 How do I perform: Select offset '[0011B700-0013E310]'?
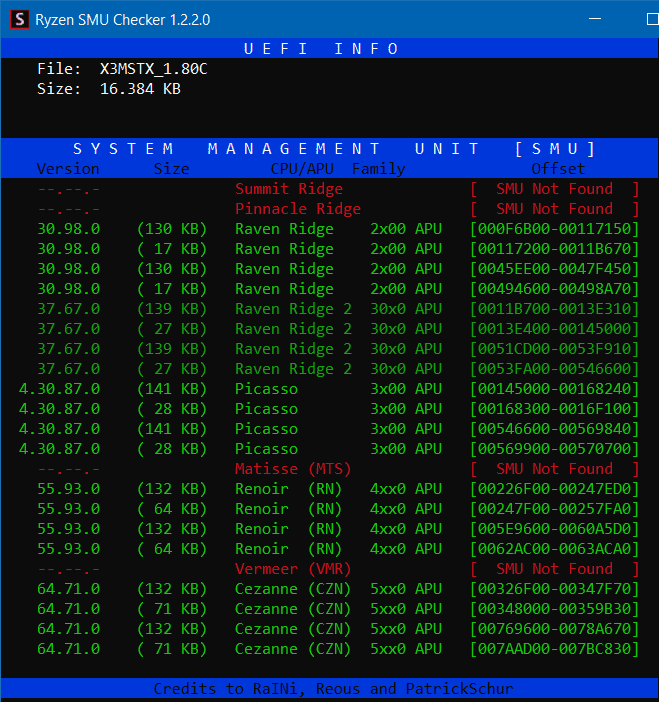coord(554,309)
